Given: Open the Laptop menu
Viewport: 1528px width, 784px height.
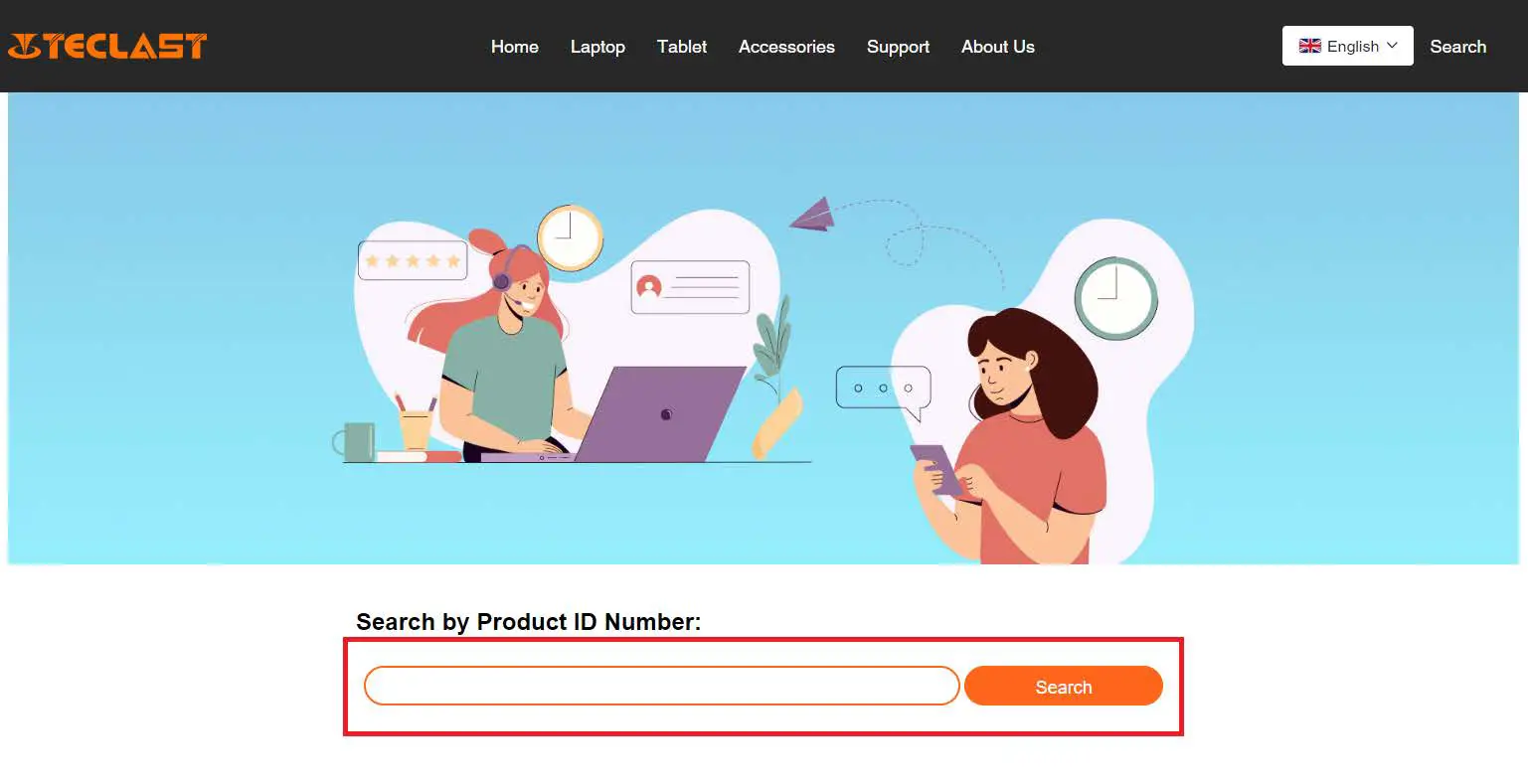Looking at the screenshot, I should pos(597,47).
